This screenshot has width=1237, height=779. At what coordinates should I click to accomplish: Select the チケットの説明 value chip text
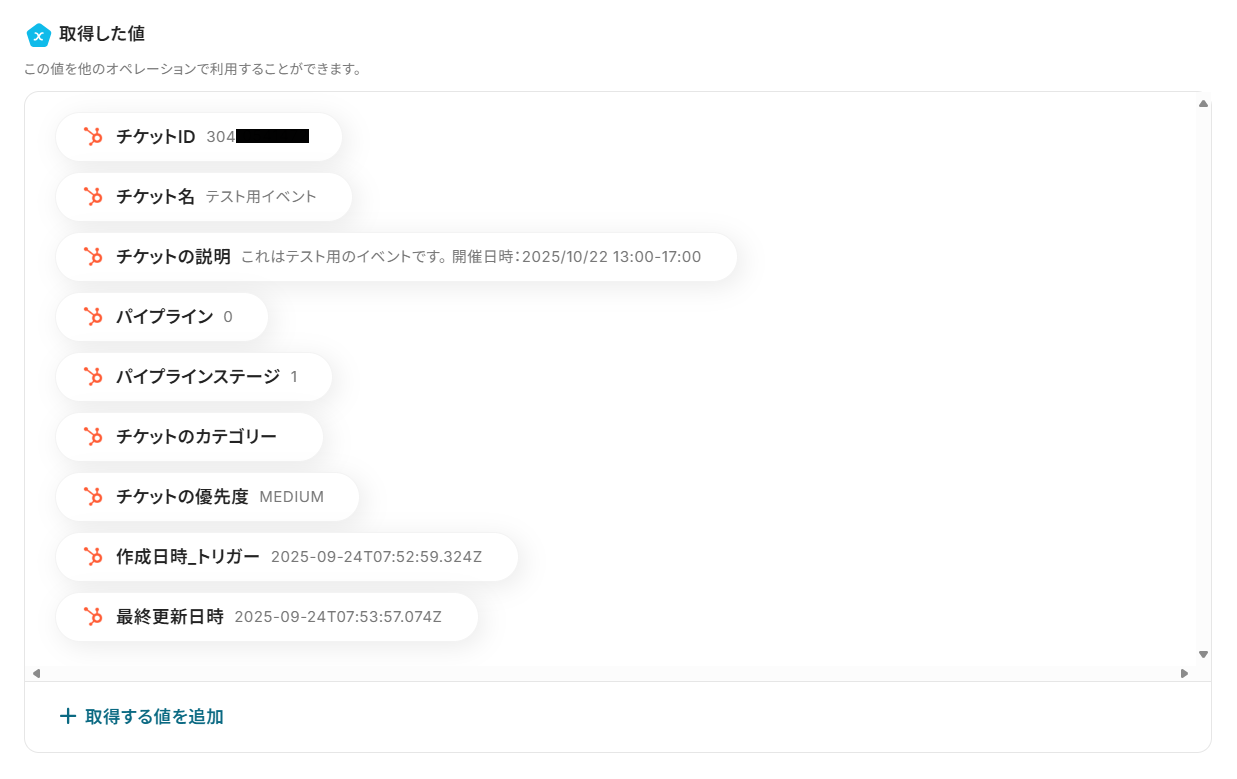pos(470,257)
